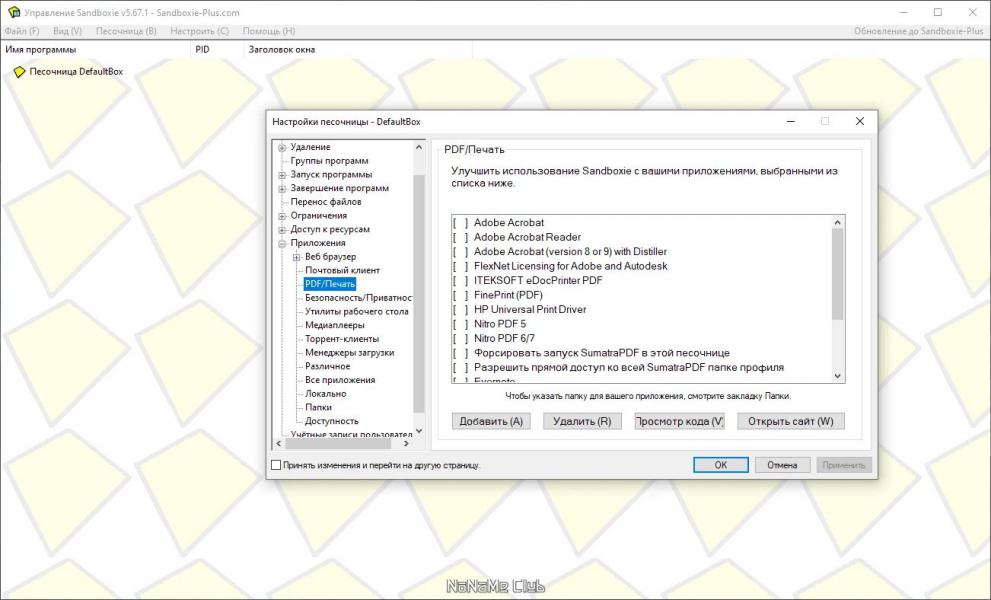This screenshot has height=600, width=991.
Task: Select the yellow DefaultBox sandbox icon
Action: (20, 72)
